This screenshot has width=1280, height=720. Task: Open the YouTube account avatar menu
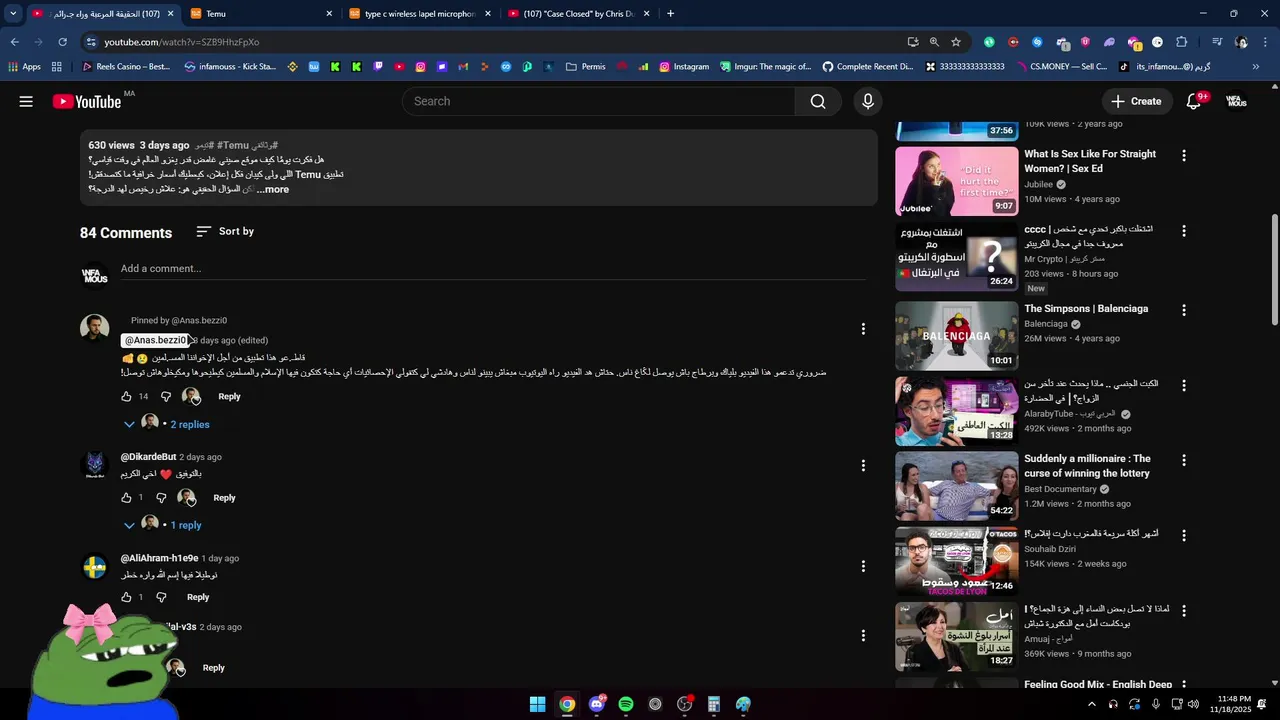tap(1236, 101)
